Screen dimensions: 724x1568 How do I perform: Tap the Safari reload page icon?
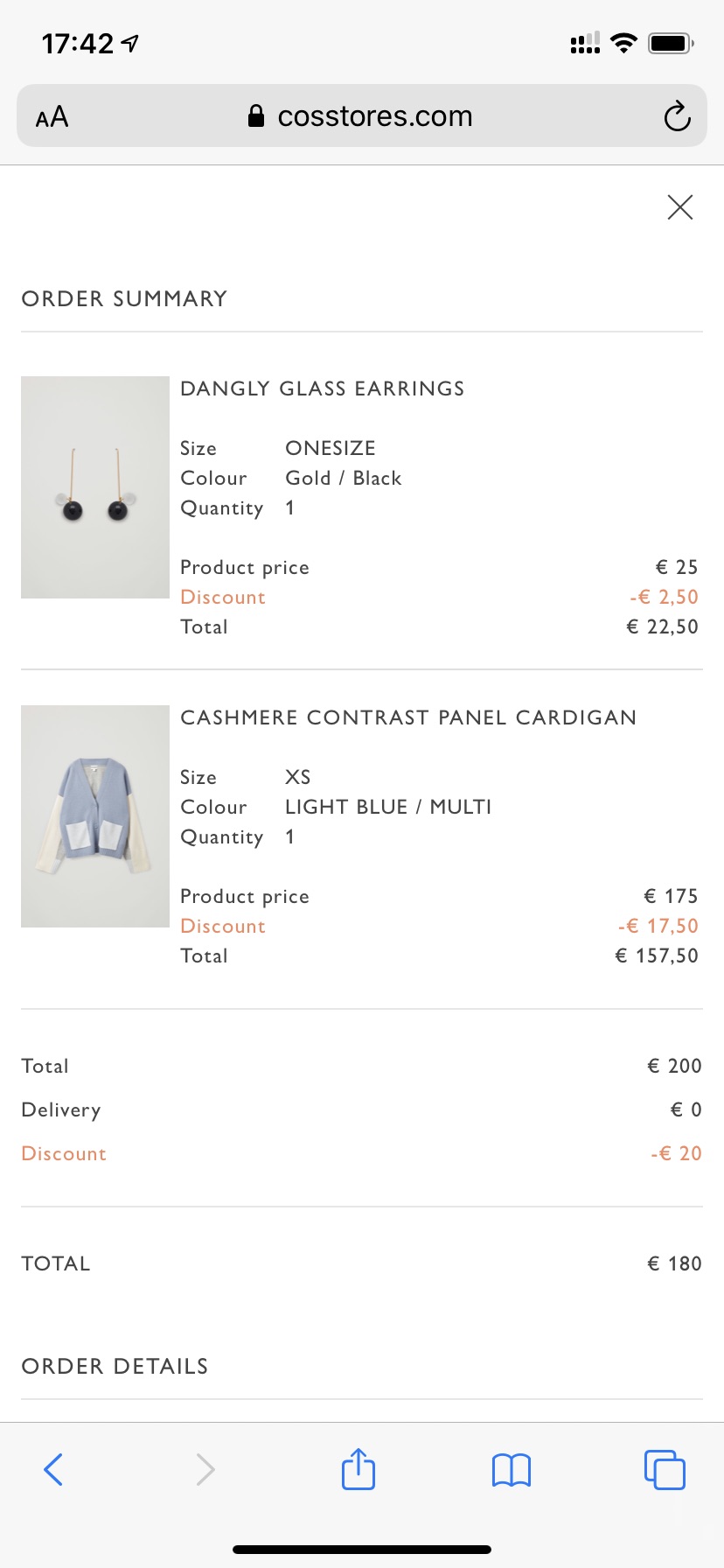(x=677, y=116)
